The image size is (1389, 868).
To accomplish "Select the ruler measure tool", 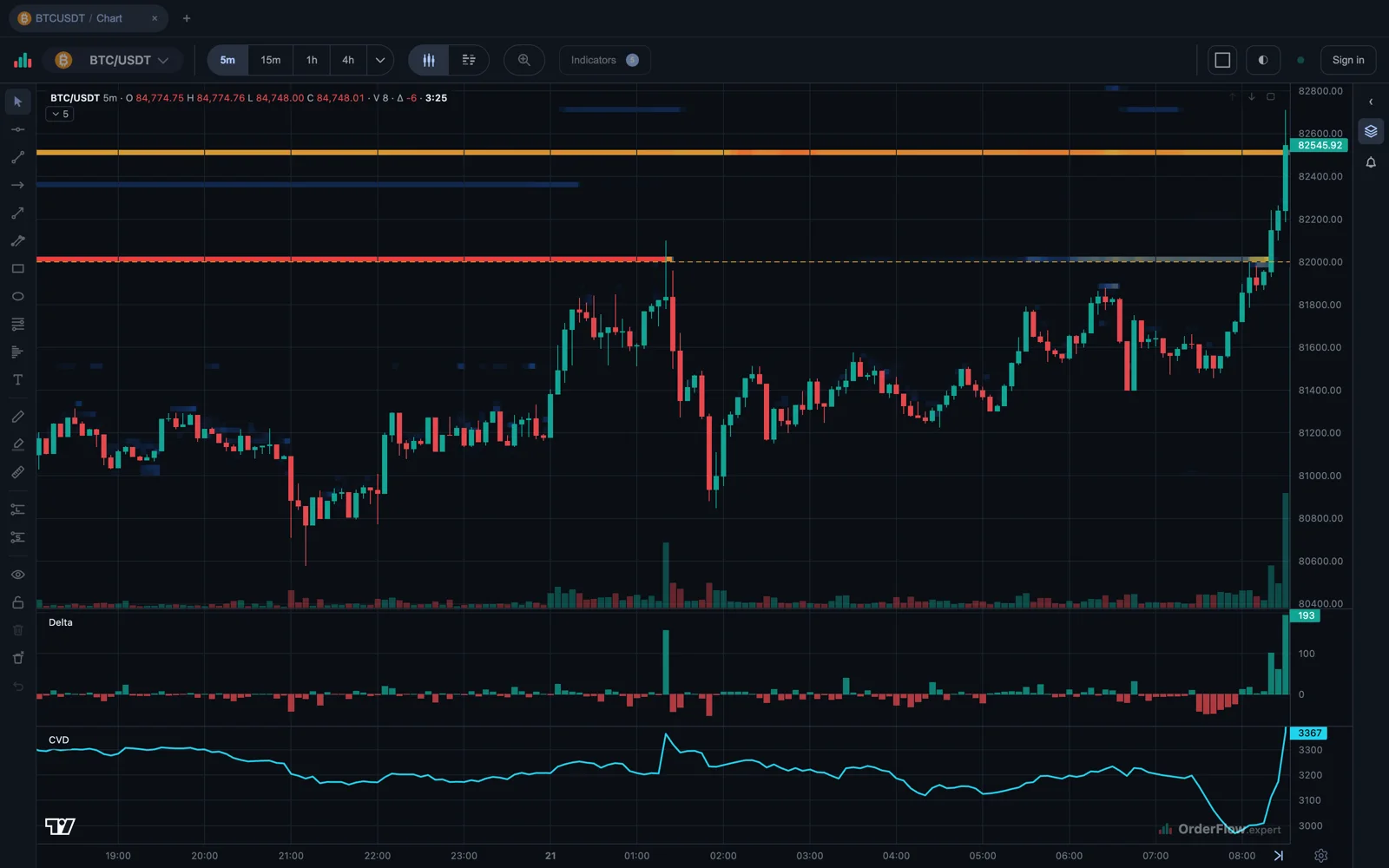I will coord(17,472).
